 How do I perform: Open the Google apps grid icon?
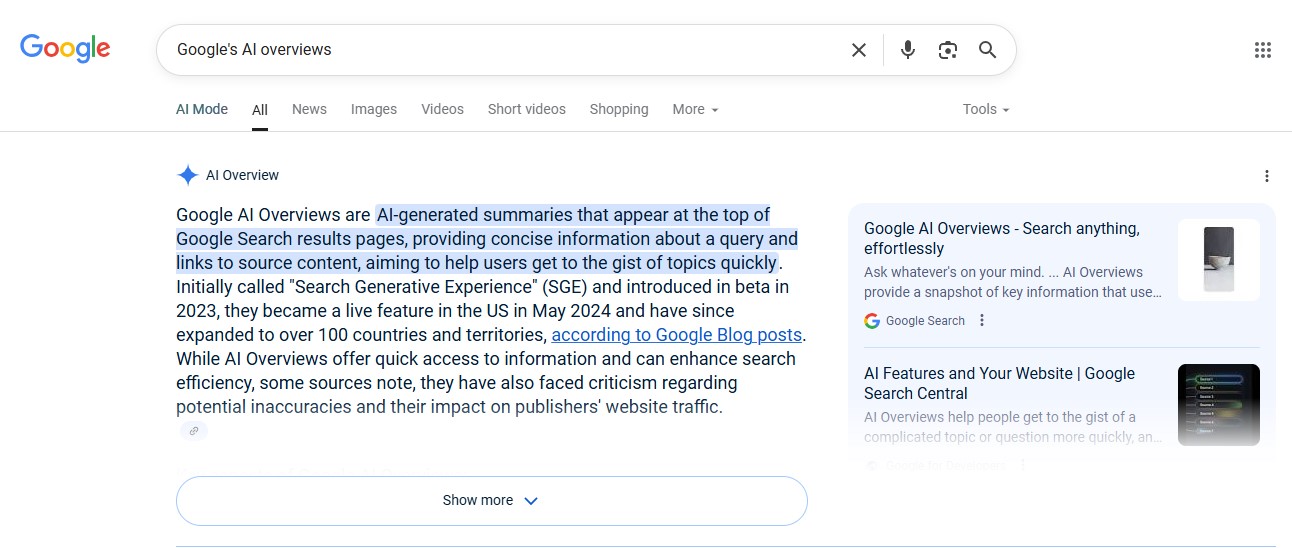point(1263,50)
